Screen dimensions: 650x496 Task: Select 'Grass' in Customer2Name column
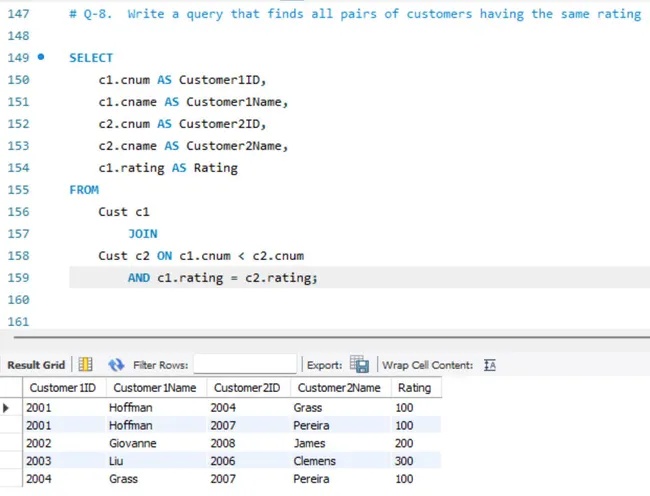[308, 408]
